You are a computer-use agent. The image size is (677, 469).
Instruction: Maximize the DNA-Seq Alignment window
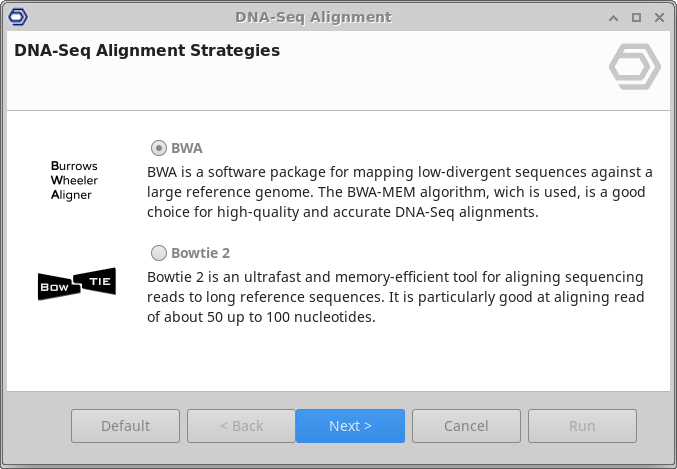pyautogui.click(x=637, y=17)
